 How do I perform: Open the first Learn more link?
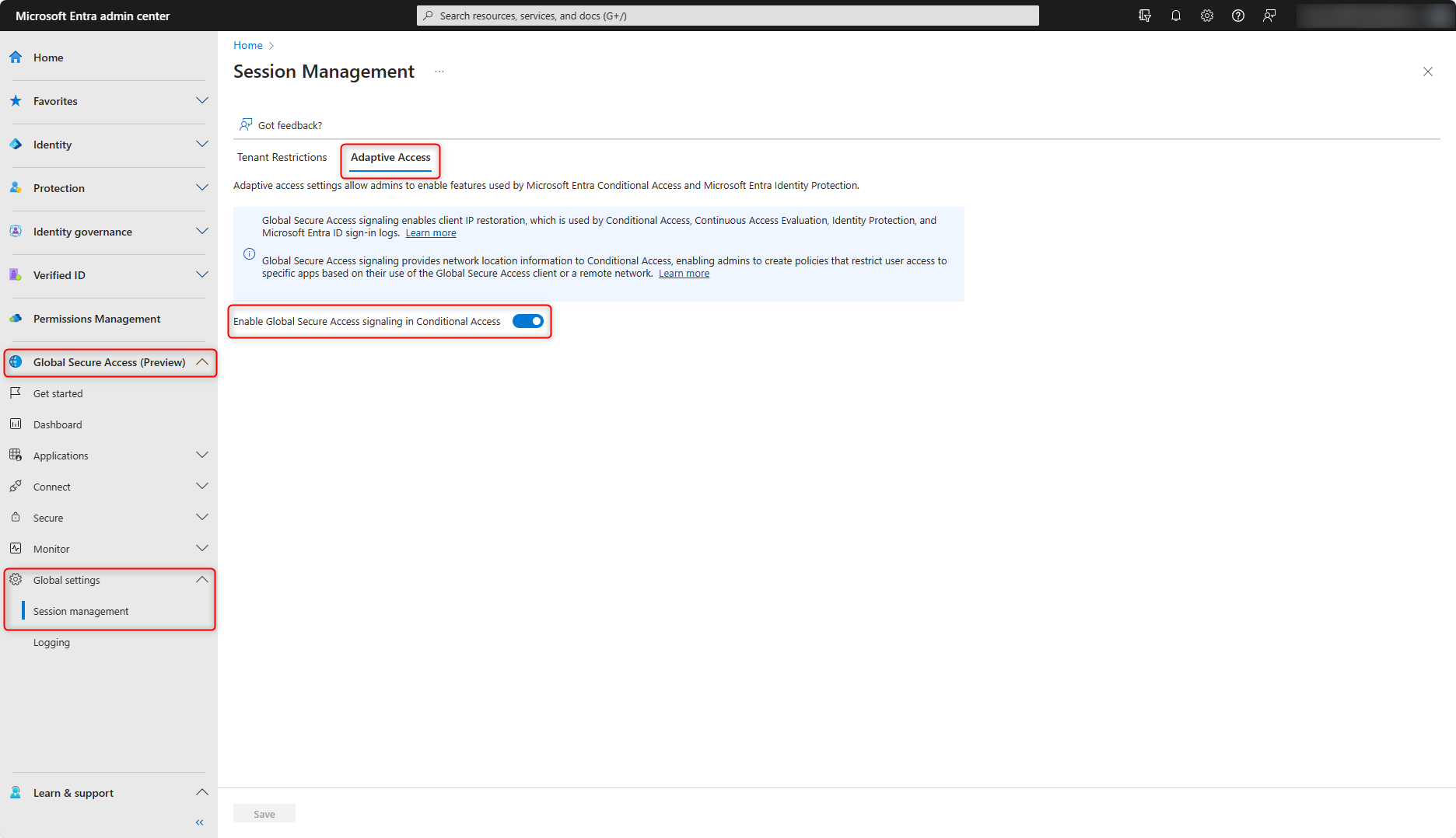point(430,232)
